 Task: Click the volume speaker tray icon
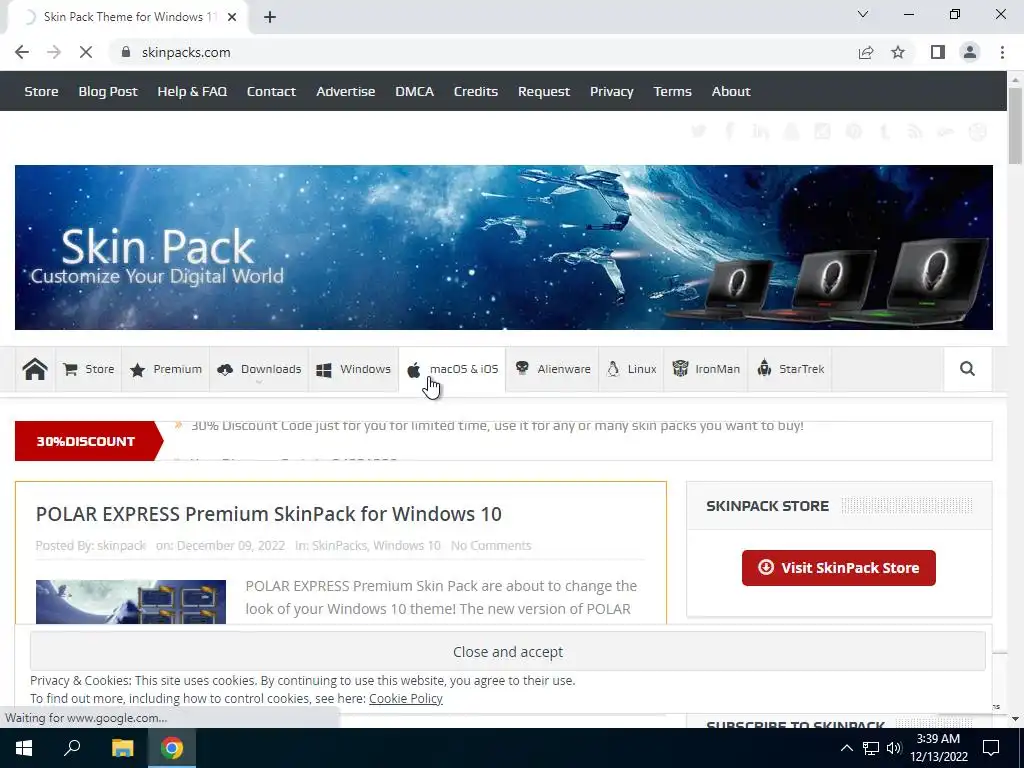pos(893,748)
